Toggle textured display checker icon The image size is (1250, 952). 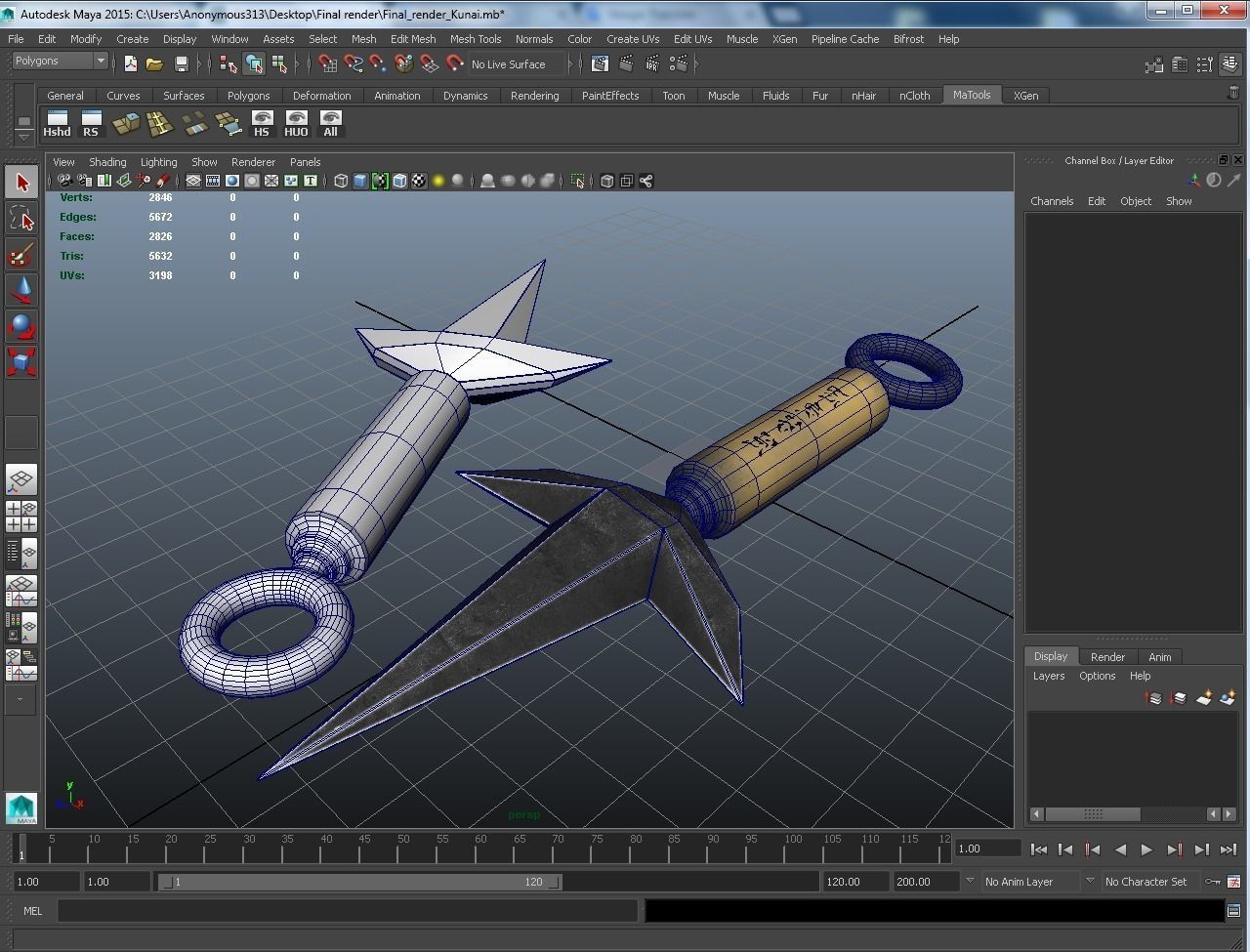[419, 181]
